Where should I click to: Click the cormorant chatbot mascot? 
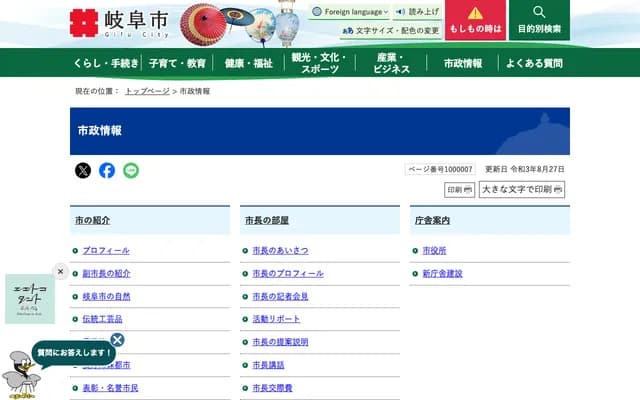21,375
